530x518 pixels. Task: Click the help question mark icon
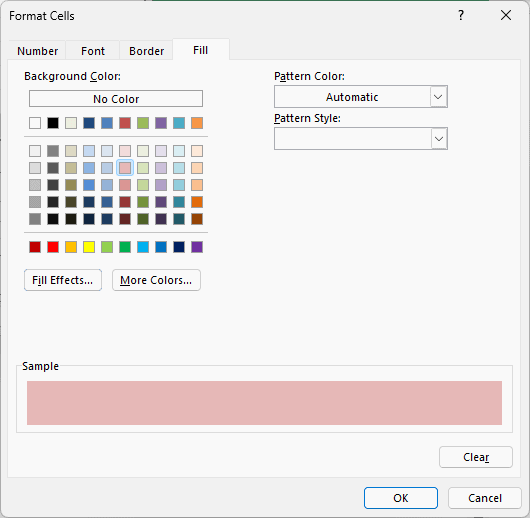point(461,15)
